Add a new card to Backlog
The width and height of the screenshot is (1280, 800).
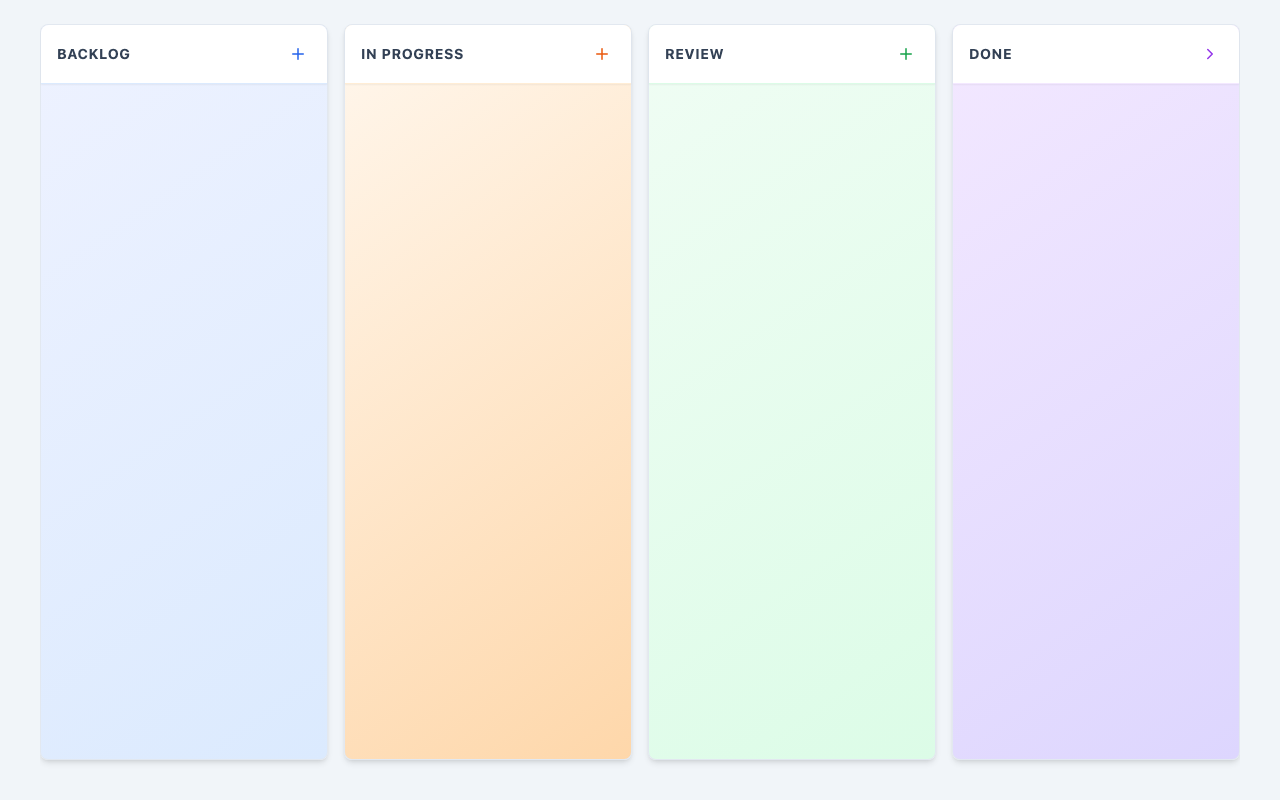(x=298, y=54)
